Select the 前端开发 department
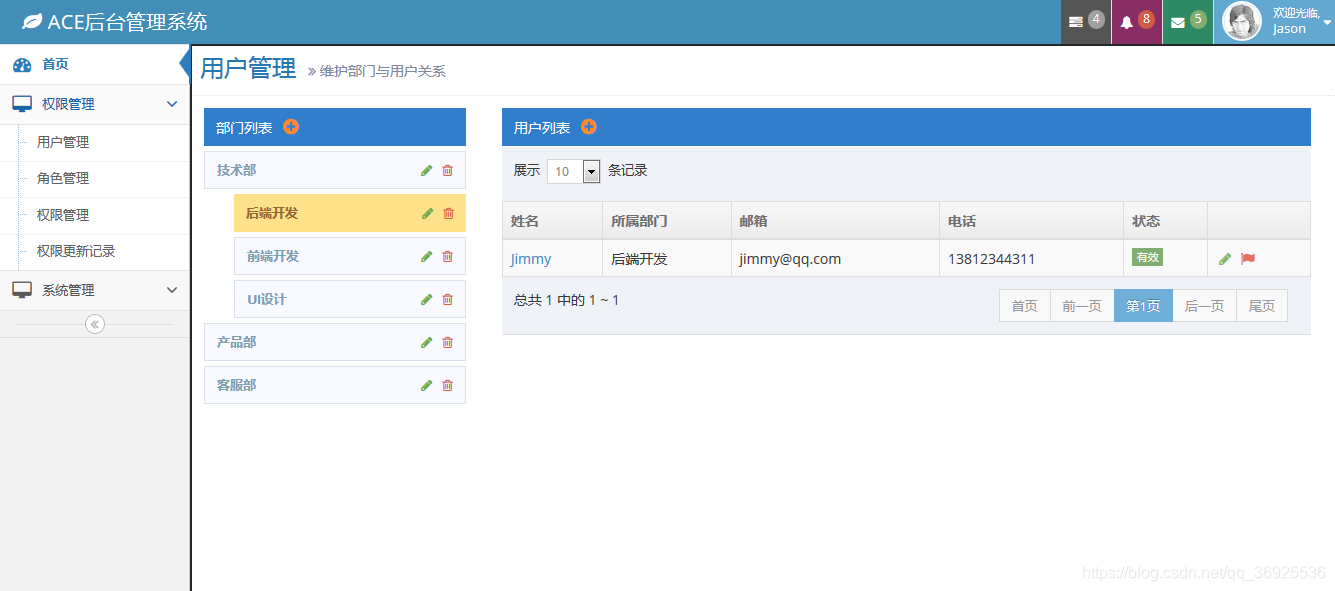The width and height of the screenshot is (1335, 591). coord(350,256)
